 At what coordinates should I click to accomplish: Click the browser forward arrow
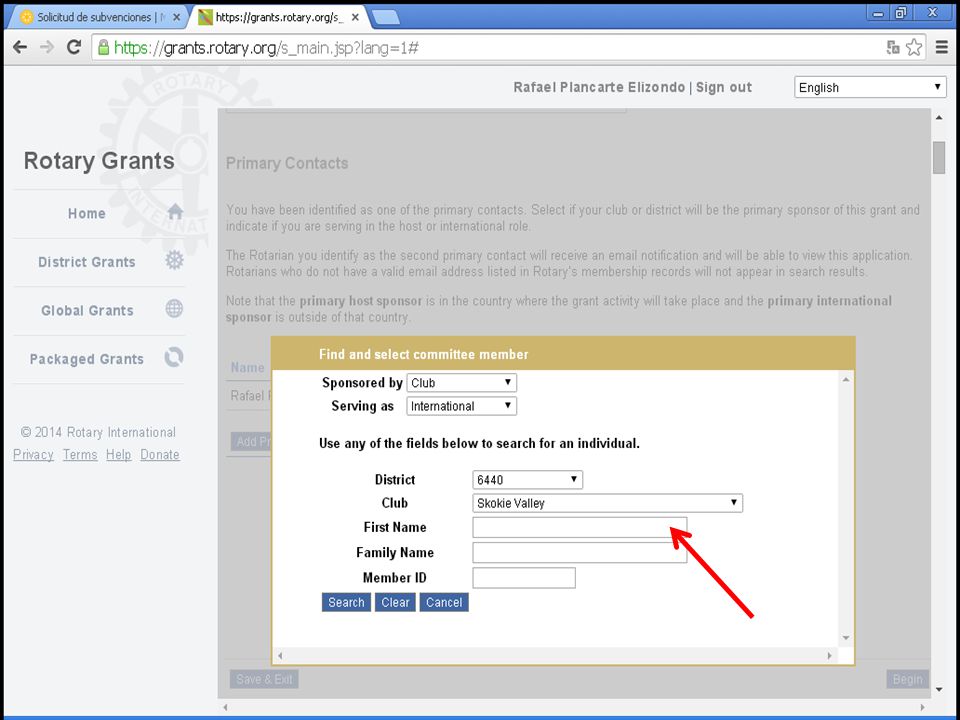click(47, 47)
